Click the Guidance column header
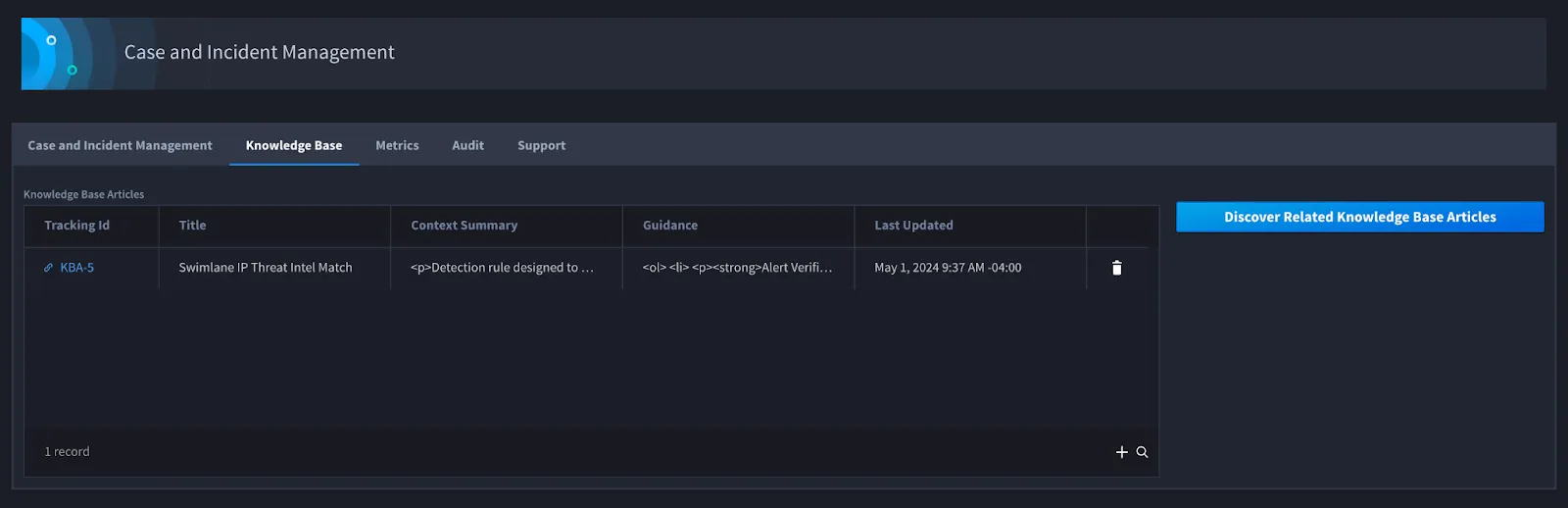Viewport: 1568px width, 508px height. tap(670, 226)
